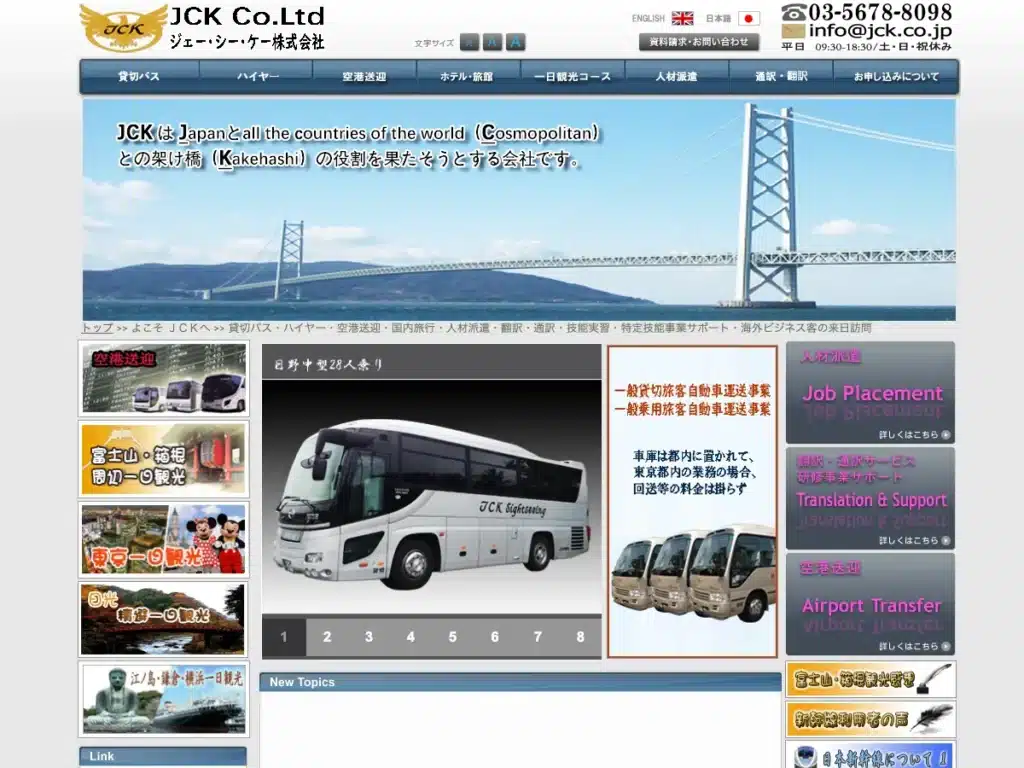The height and width of the screenshot is (768, 1024).
Task: Select the medium font size A button
Action: coord(492,42)
